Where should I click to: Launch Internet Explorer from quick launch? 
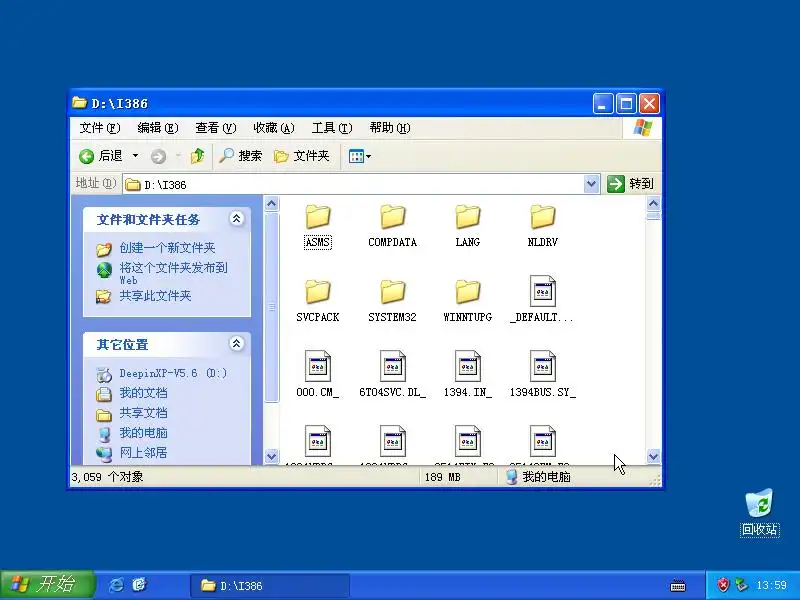coord(116,585)
